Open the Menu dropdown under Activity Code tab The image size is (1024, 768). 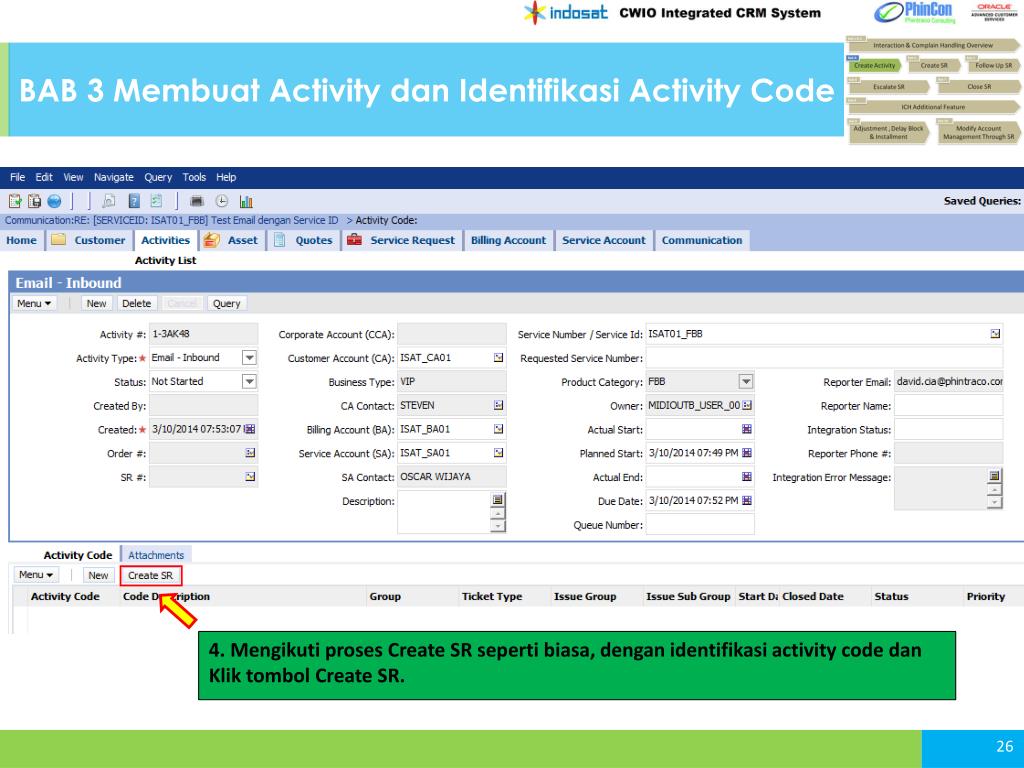(x=36, y=575)
